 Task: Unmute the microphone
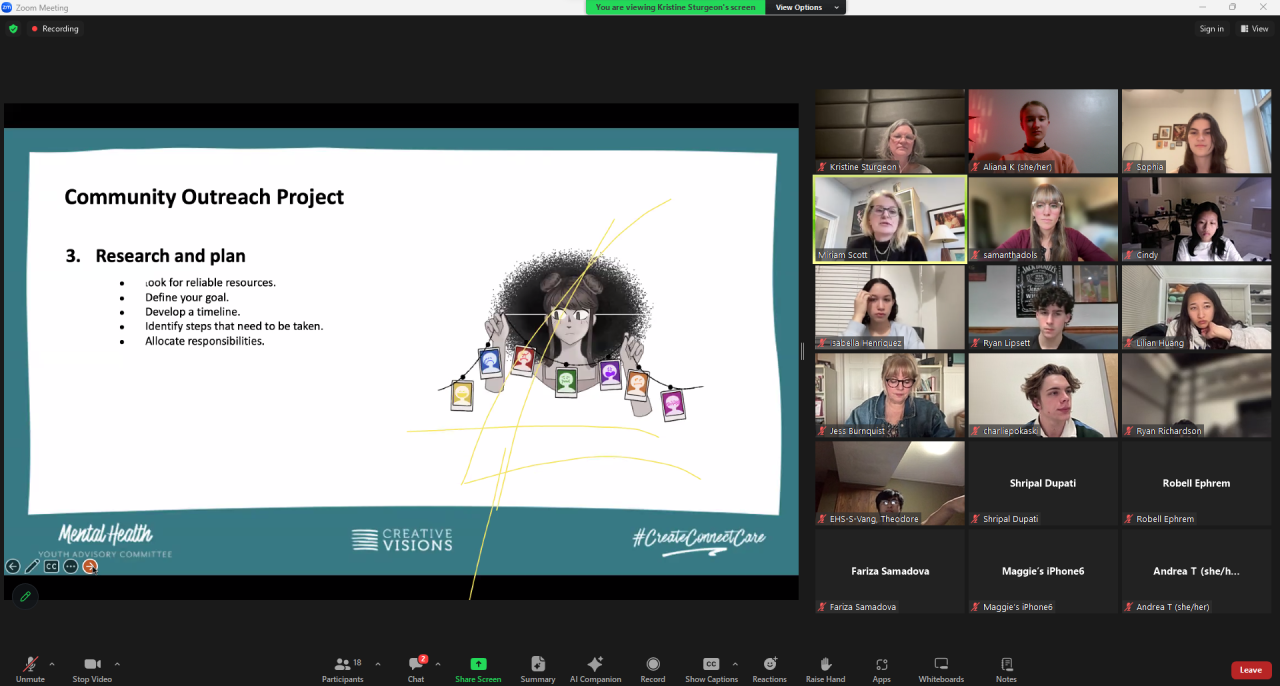click(x=30, y=669)
